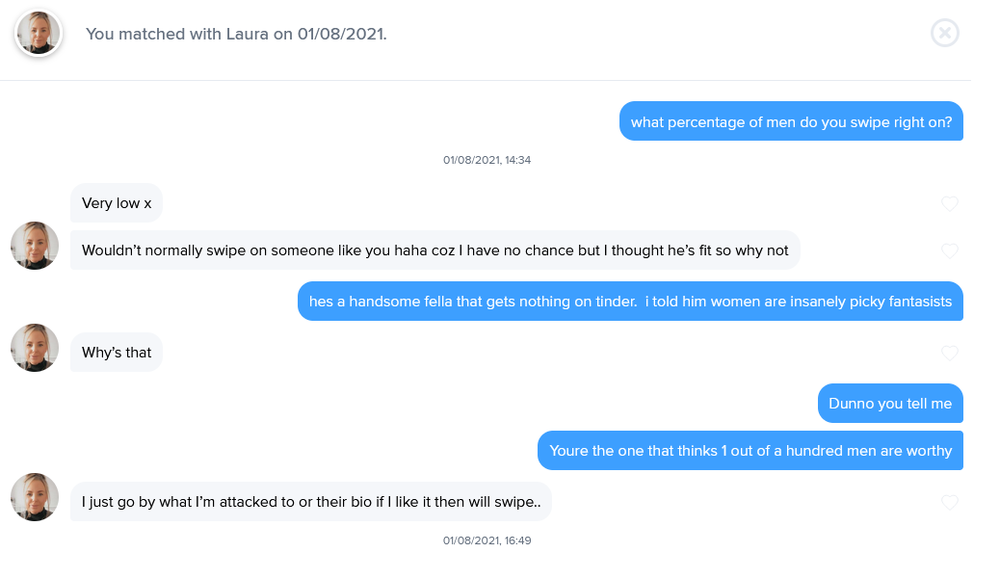
Task: Click the "Dunno you tell me" bubble
Action: 890,403
